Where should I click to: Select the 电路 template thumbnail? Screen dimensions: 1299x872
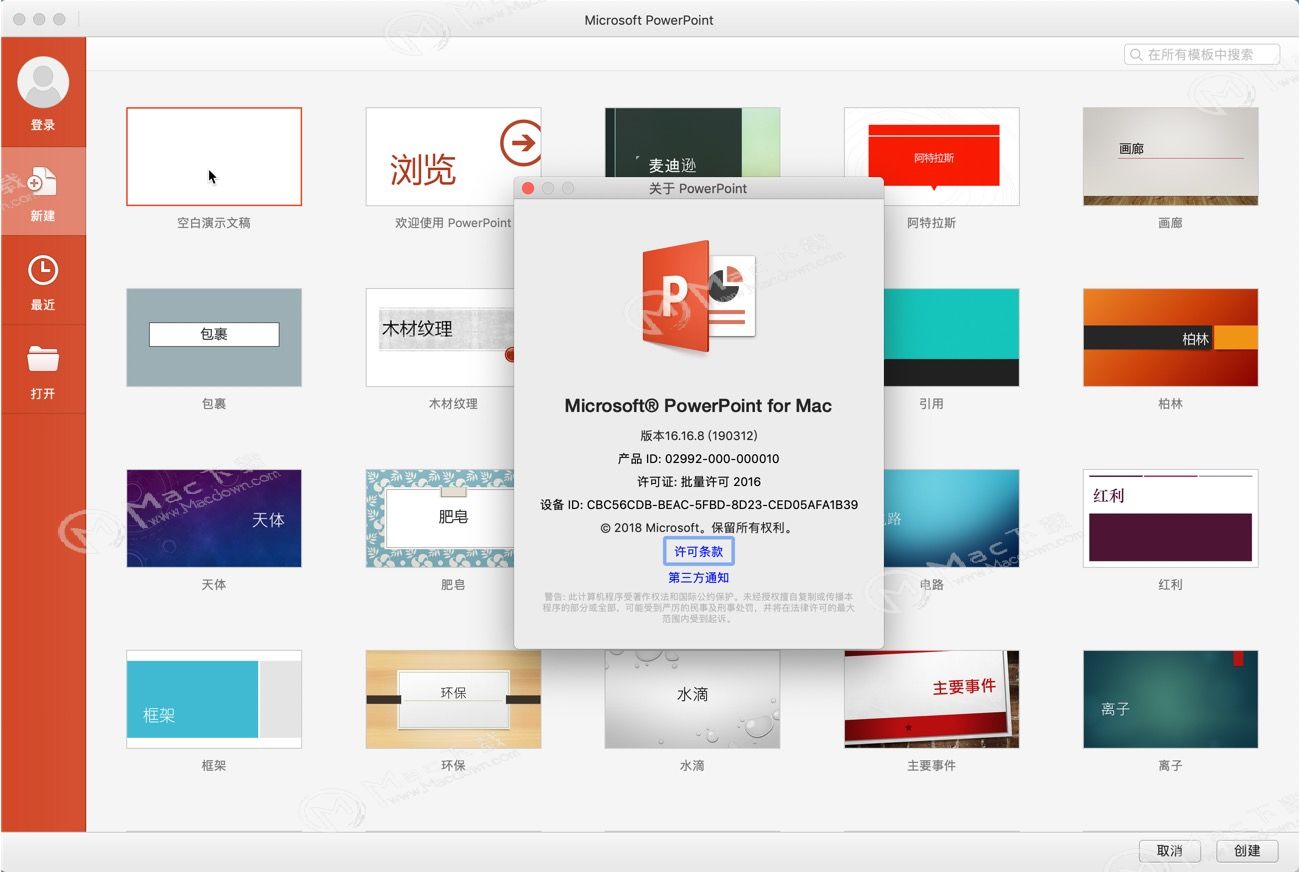click(951, 518)
